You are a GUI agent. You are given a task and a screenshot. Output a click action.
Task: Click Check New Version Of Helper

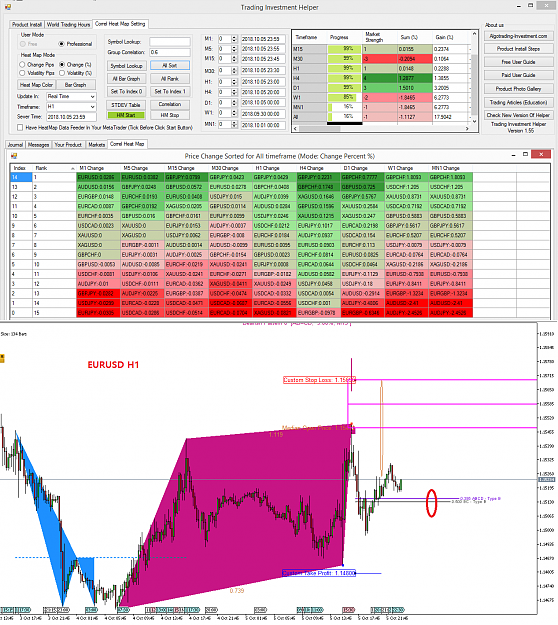point(519,115)
